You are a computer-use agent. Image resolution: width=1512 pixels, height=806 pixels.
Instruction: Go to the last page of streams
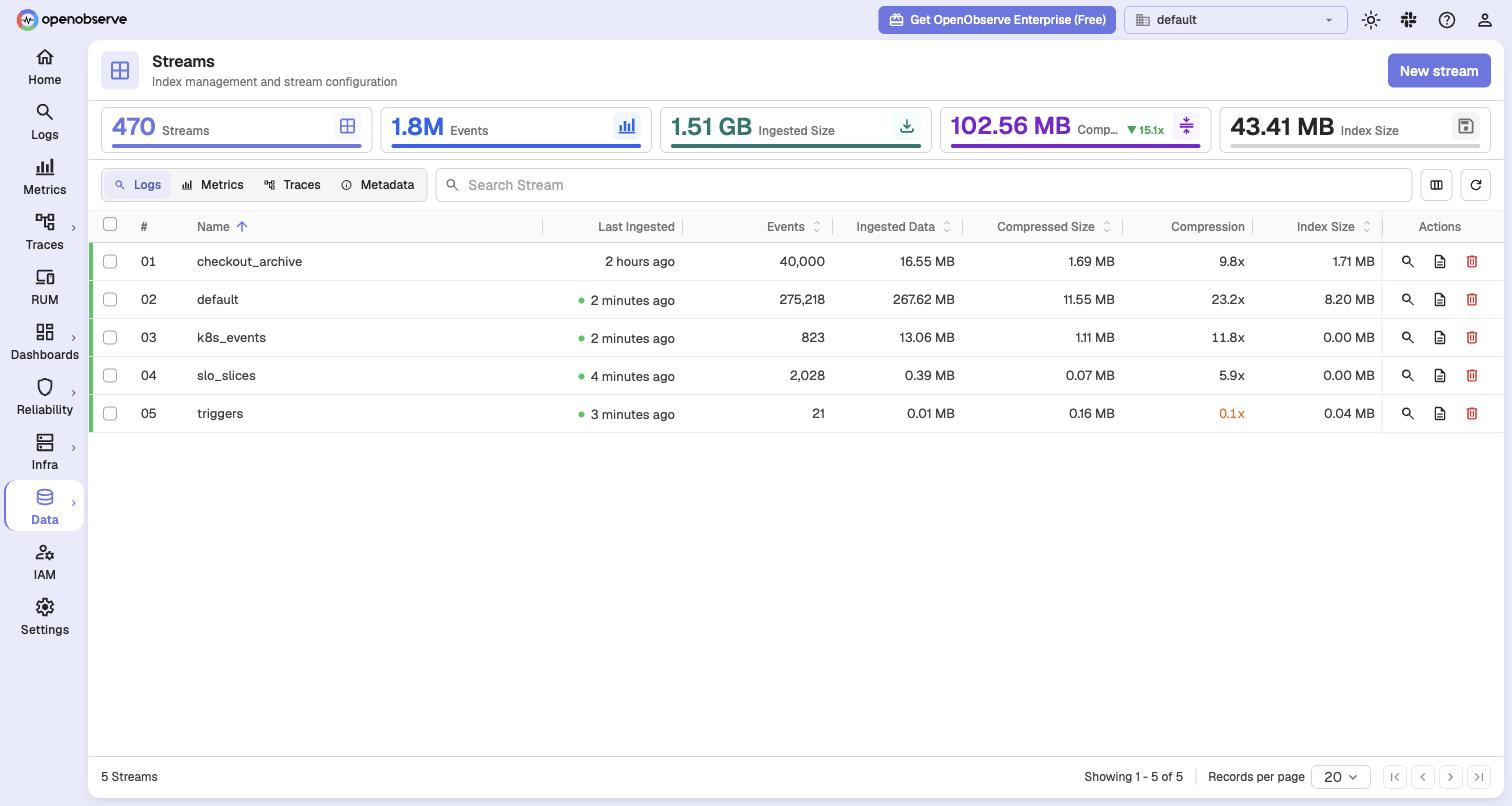tap(1479, 777)
